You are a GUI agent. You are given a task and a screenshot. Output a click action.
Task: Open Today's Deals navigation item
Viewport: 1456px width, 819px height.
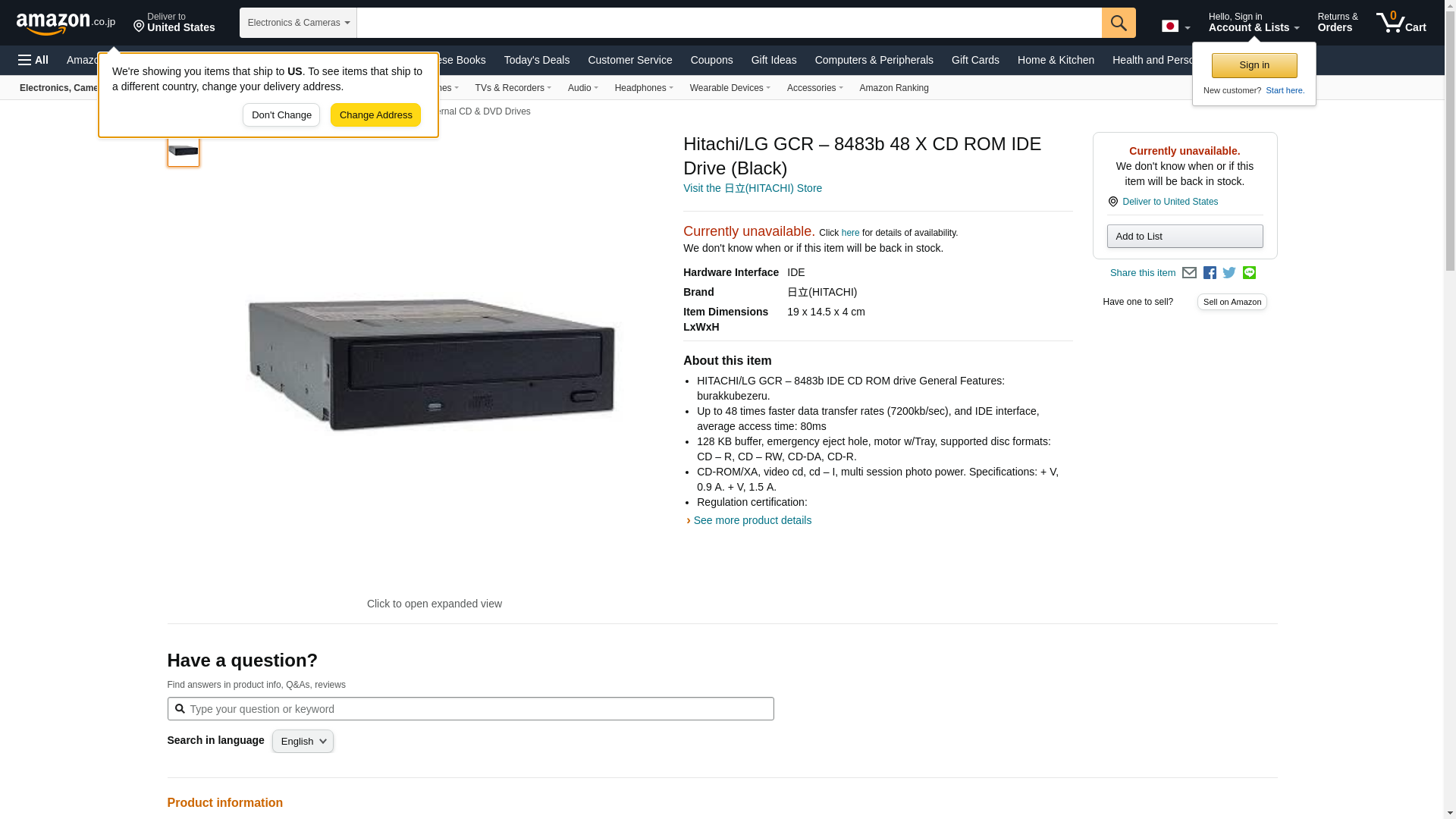(536, 60)
